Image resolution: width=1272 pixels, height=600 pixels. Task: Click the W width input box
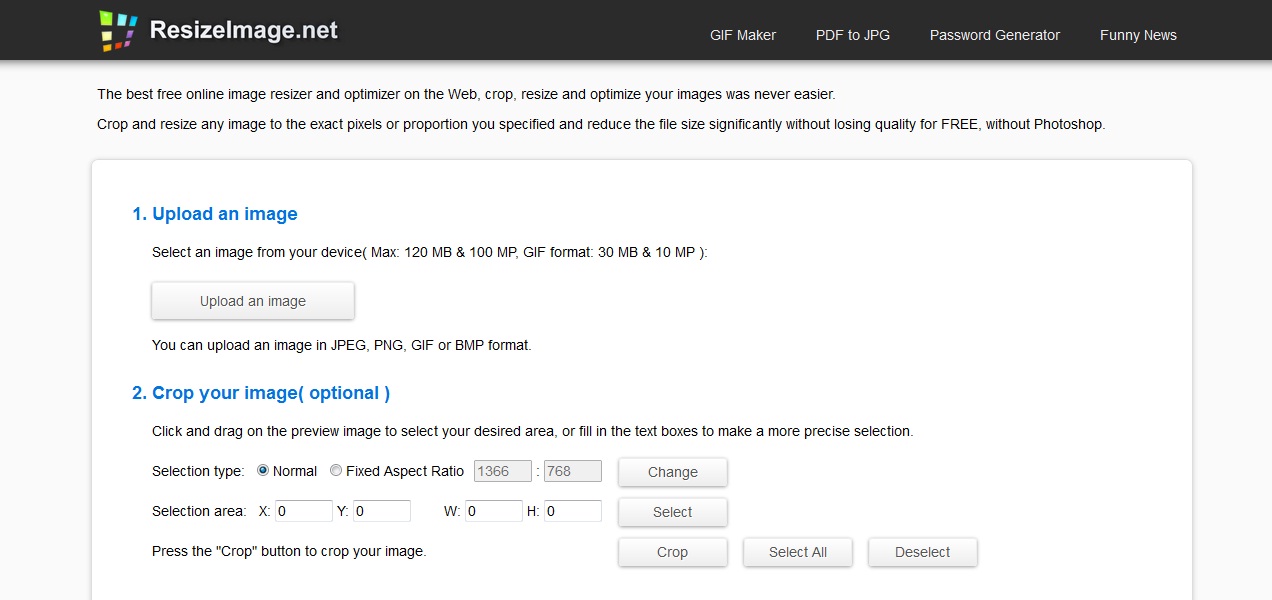coord(493,511)
